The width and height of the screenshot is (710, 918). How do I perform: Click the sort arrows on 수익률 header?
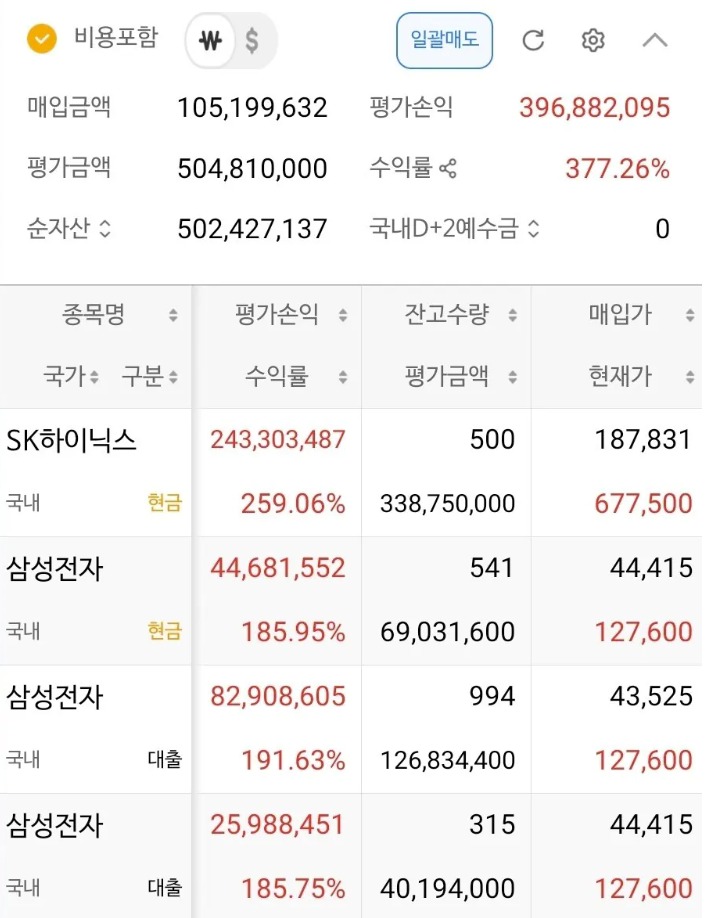pos(343,377)
